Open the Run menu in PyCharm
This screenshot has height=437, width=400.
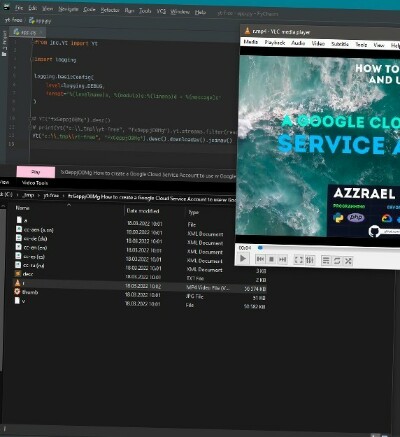click(x=129, y=10)
